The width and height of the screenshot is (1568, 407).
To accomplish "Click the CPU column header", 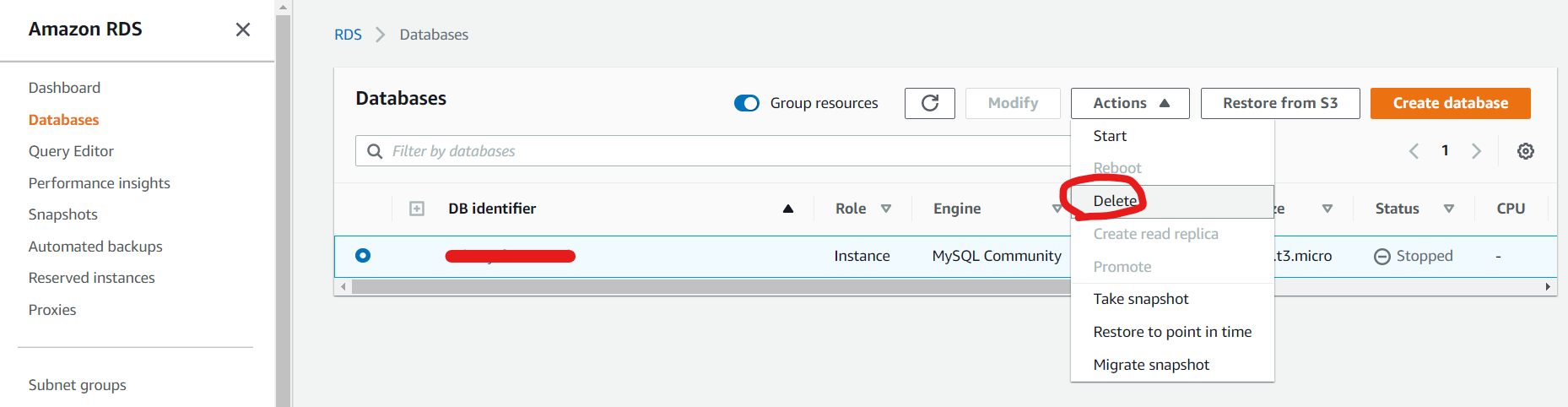I will coord(1511,209).
